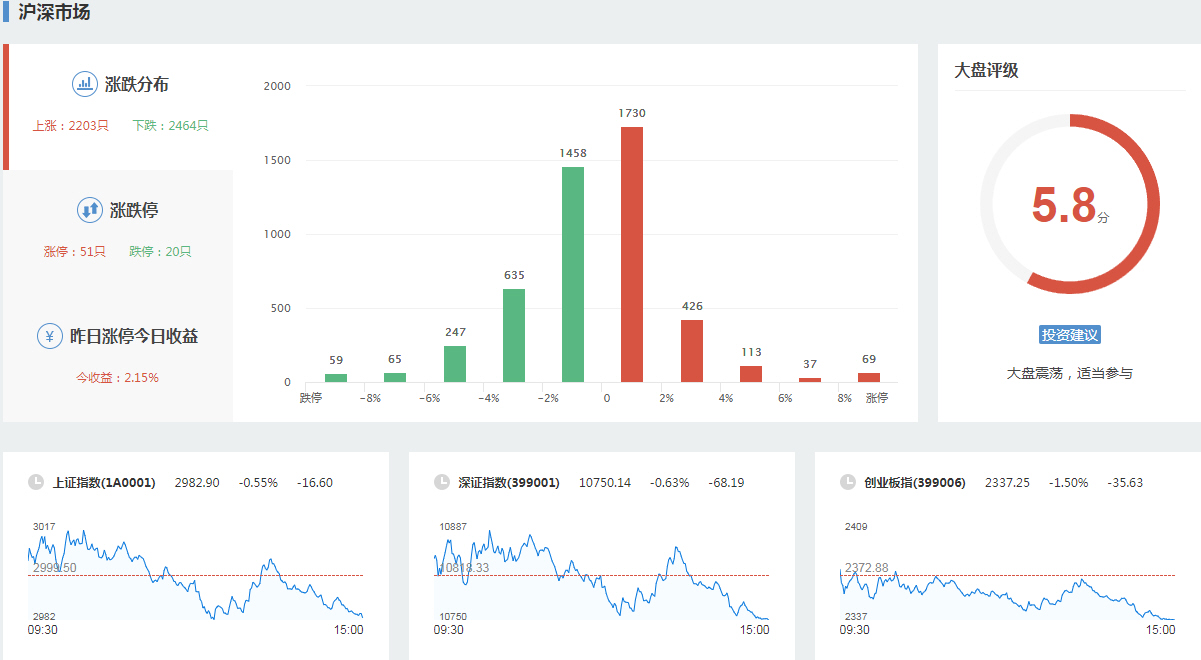Click the bar chart icon beside 涨跌分布
1201x660 pixels.
(85, 84)
